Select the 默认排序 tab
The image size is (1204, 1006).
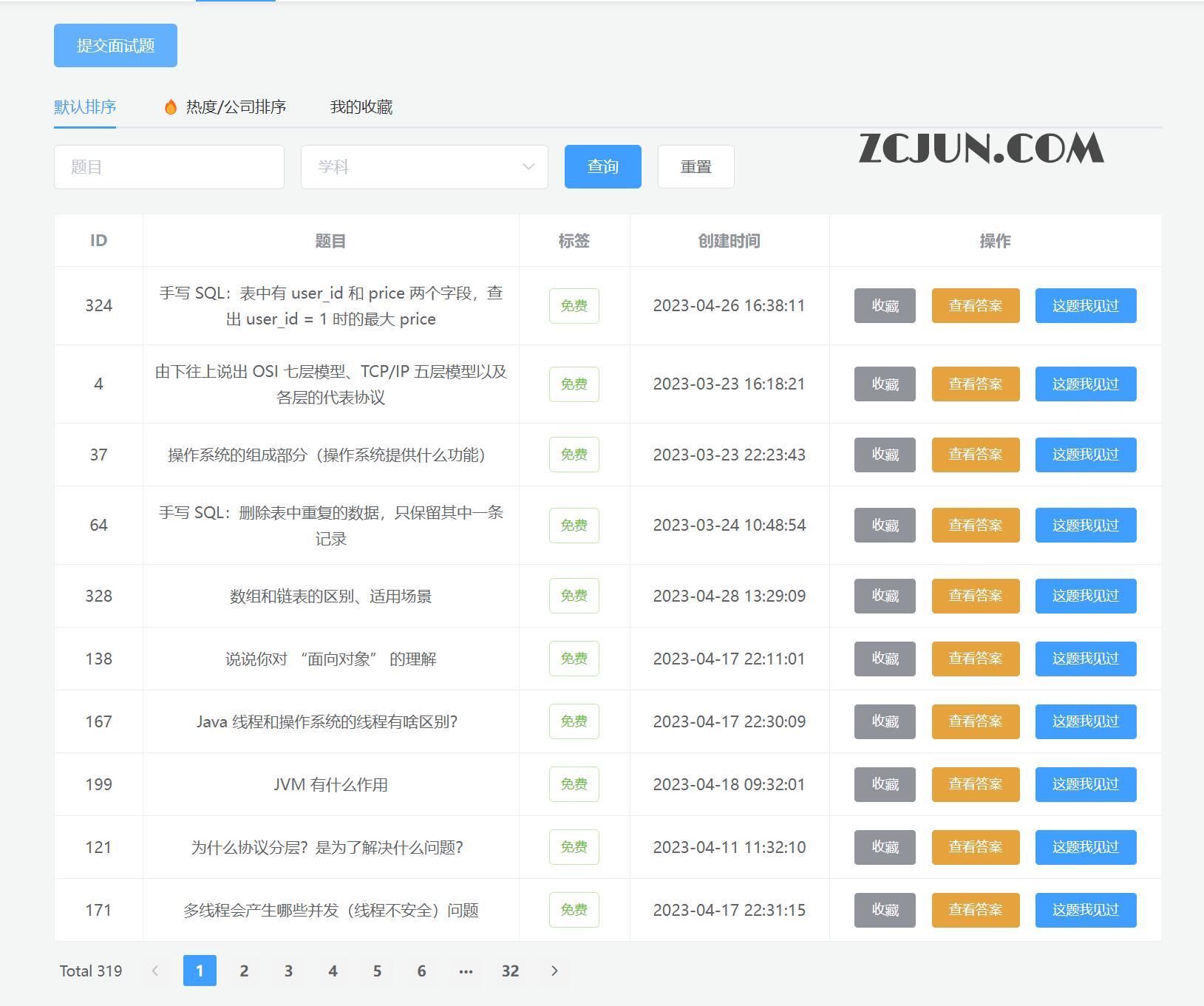[84, 107]
